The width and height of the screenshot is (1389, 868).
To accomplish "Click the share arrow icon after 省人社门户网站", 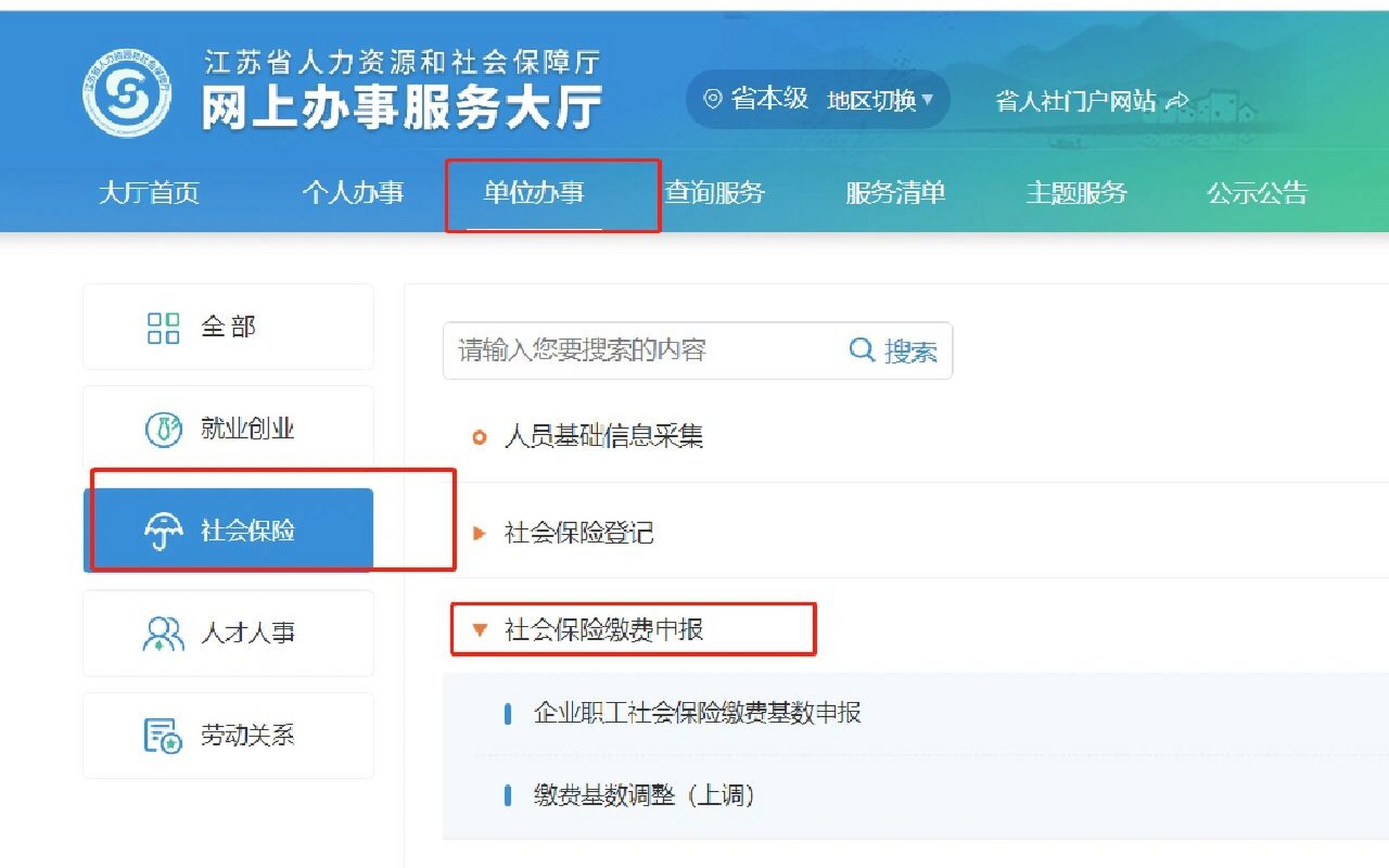I will [x=1177, y=101].
